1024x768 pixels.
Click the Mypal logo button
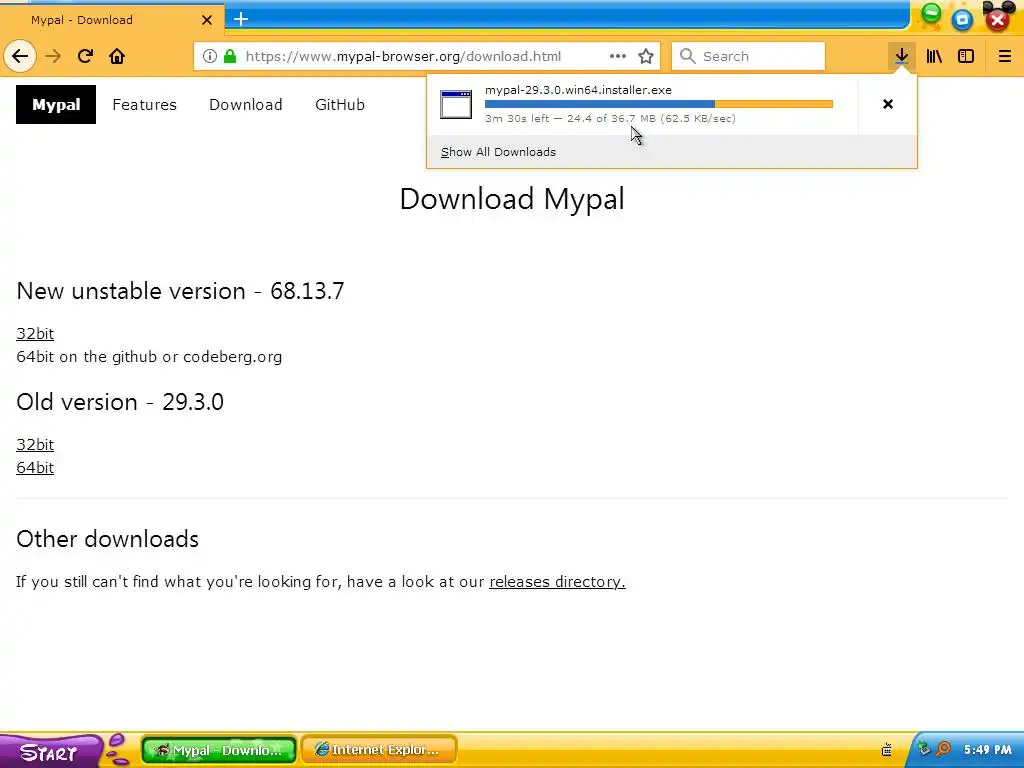[x=56, y=104]
